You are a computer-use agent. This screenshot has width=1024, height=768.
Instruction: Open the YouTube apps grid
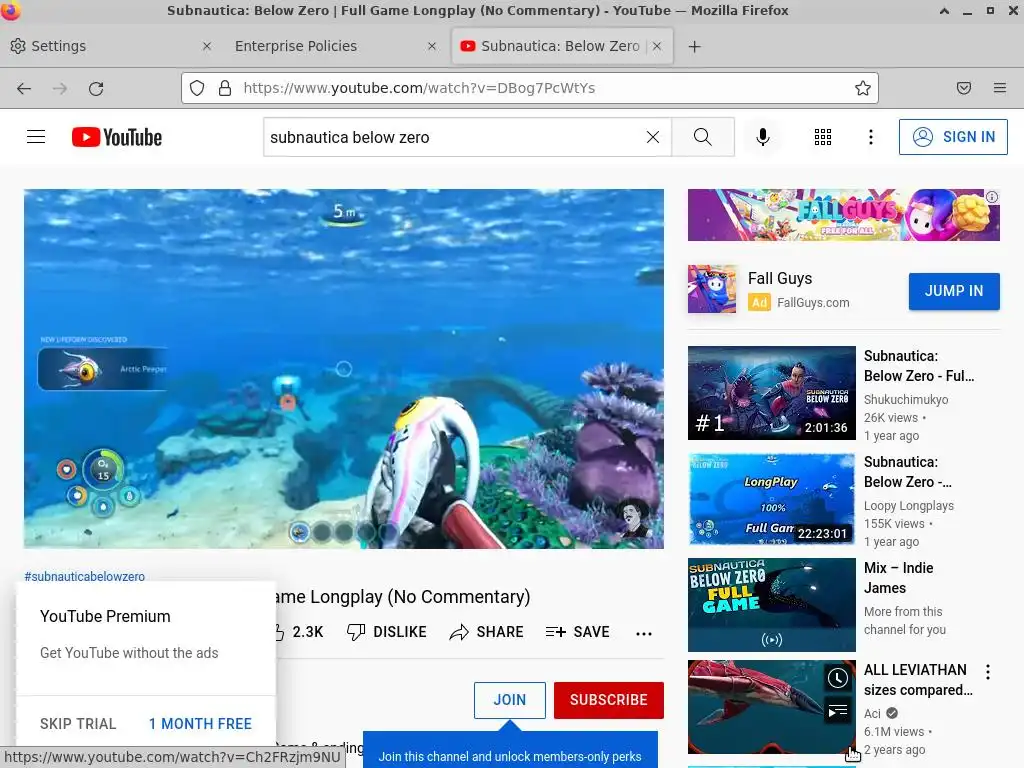(823, 137)
